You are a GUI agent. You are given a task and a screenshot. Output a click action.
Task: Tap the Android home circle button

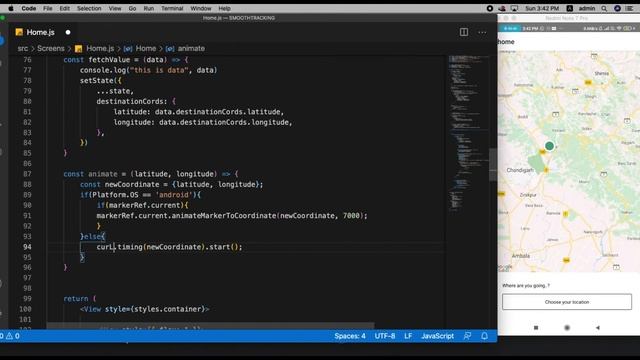coord(567,327)
